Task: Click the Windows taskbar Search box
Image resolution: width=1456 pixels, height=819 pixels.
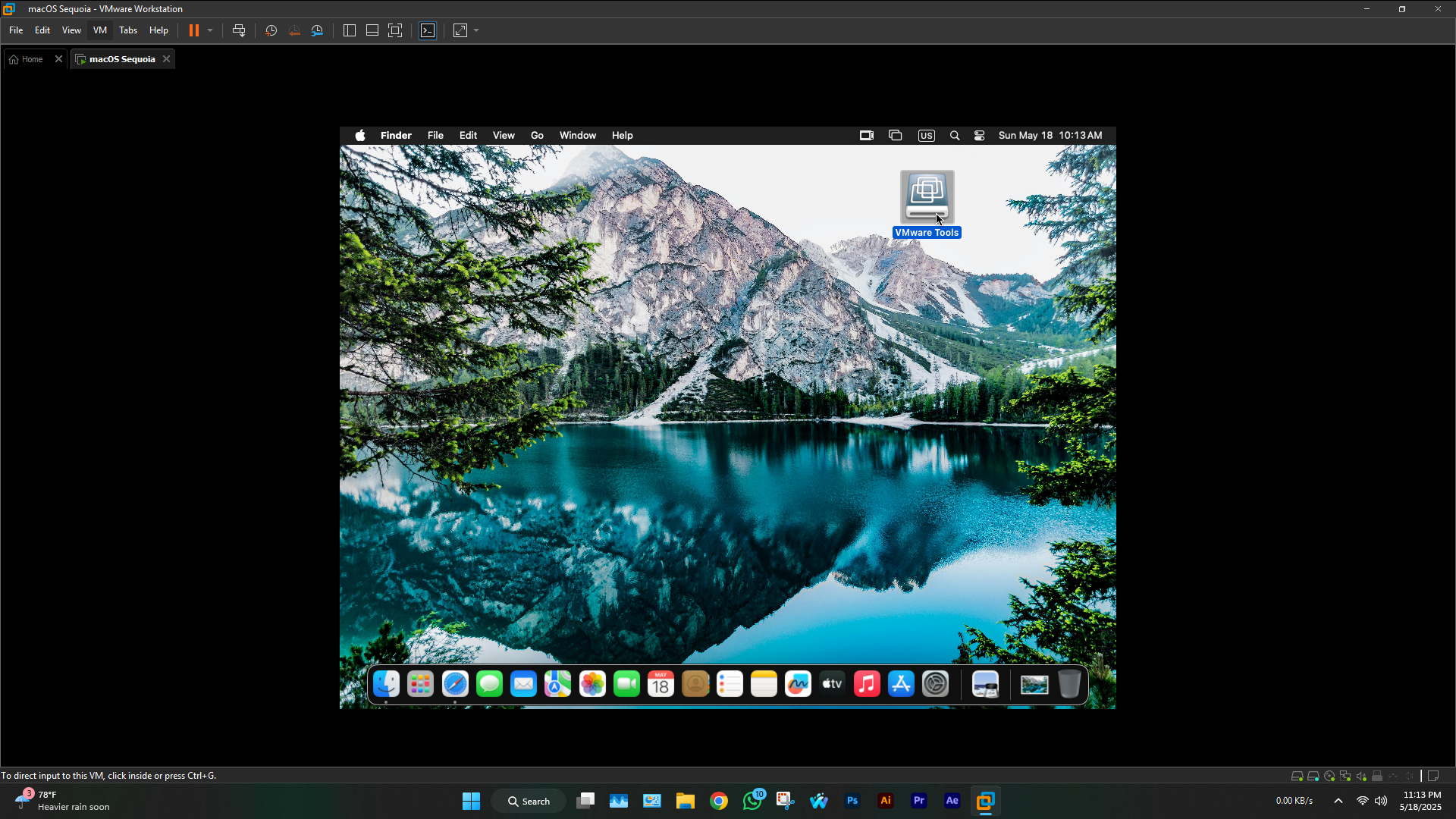Action: coord(529,801)
